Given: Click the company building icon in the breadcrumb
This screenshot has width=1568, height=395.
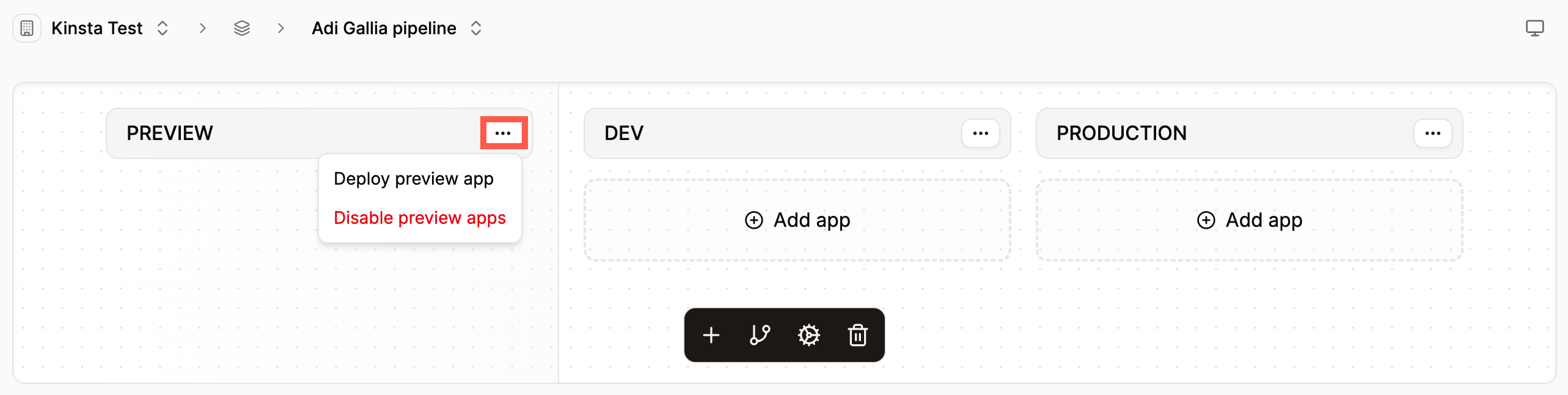Looking at the screenshot, I should pyautogui.click(x=27, y=28).
